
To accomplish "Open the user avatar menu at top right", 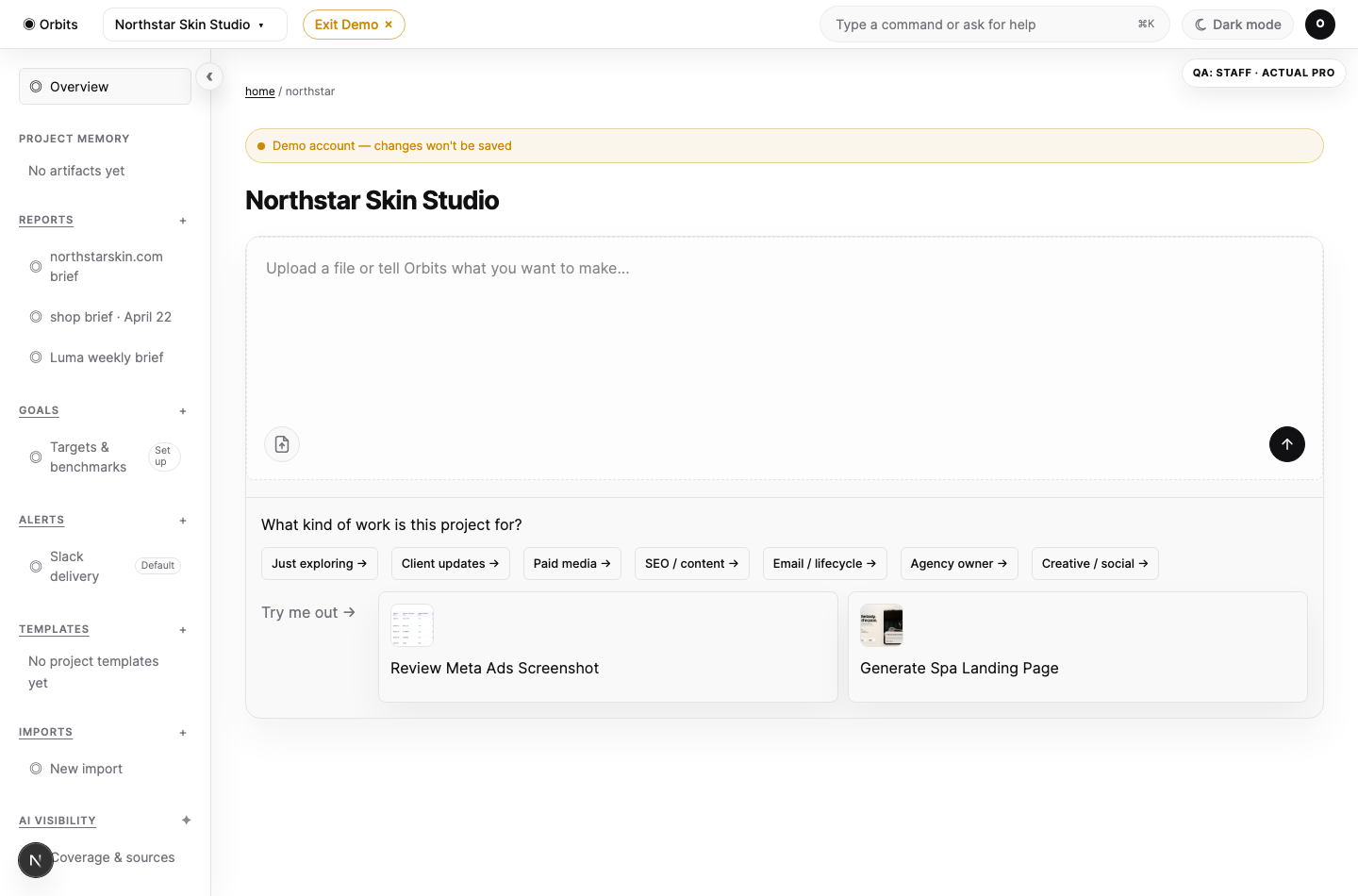I will pos(1319,25).
